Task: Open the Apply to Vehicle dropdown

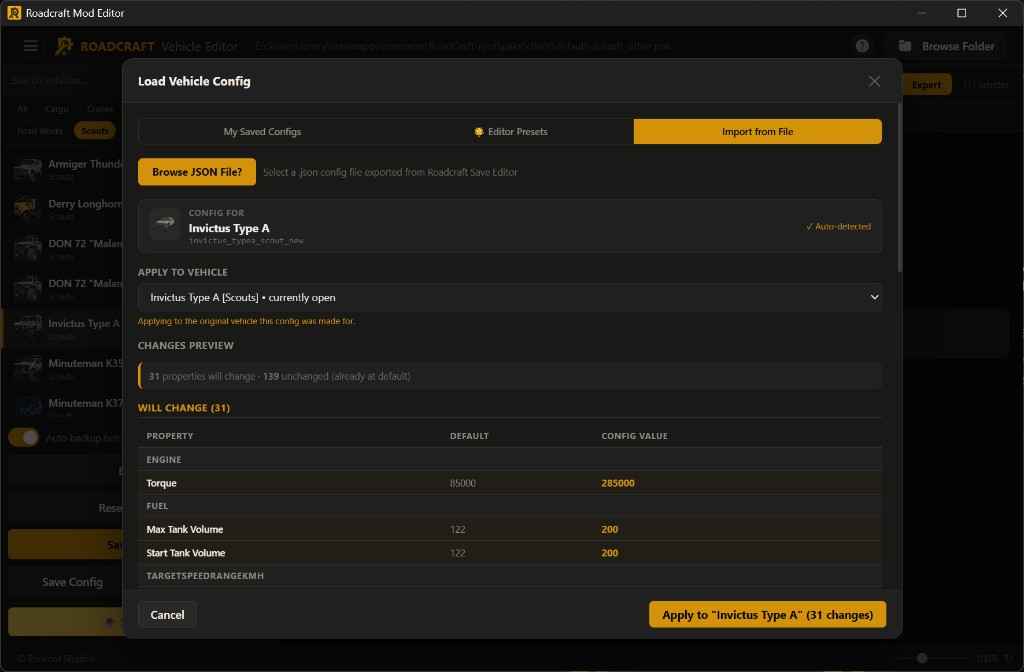Action: point(509,297)
